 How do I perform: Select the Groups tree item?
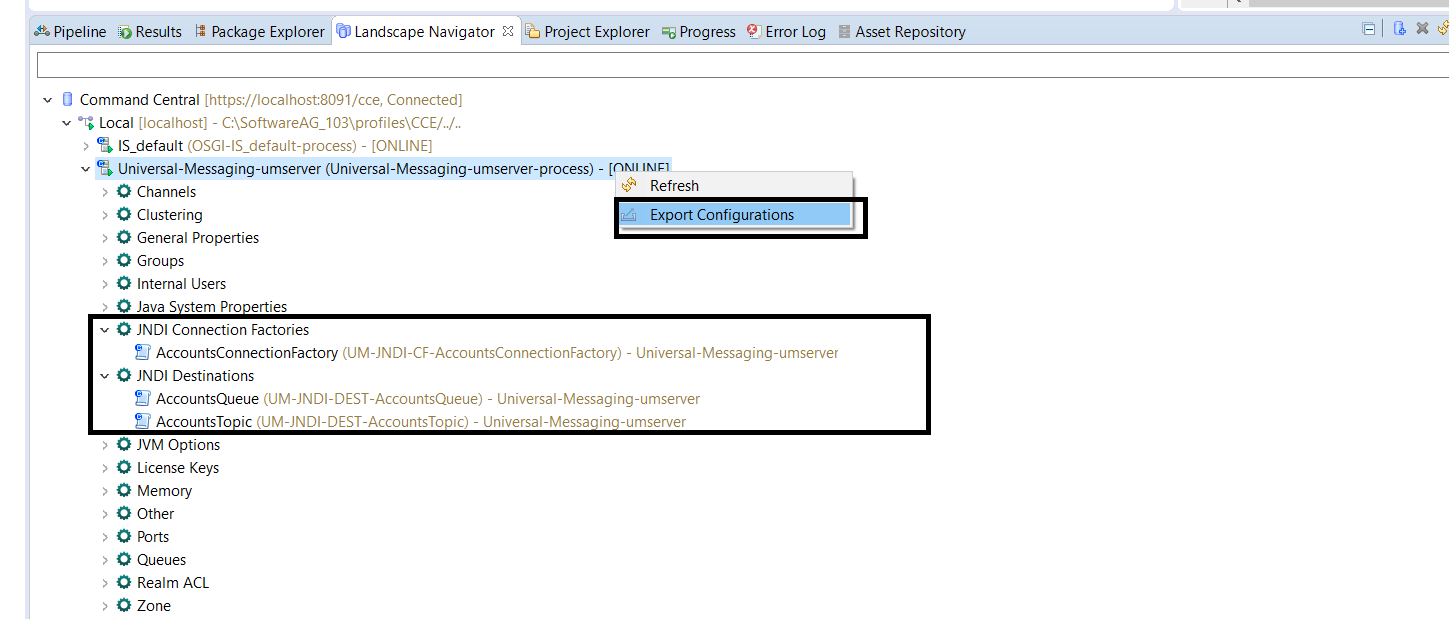click(160, 261)
